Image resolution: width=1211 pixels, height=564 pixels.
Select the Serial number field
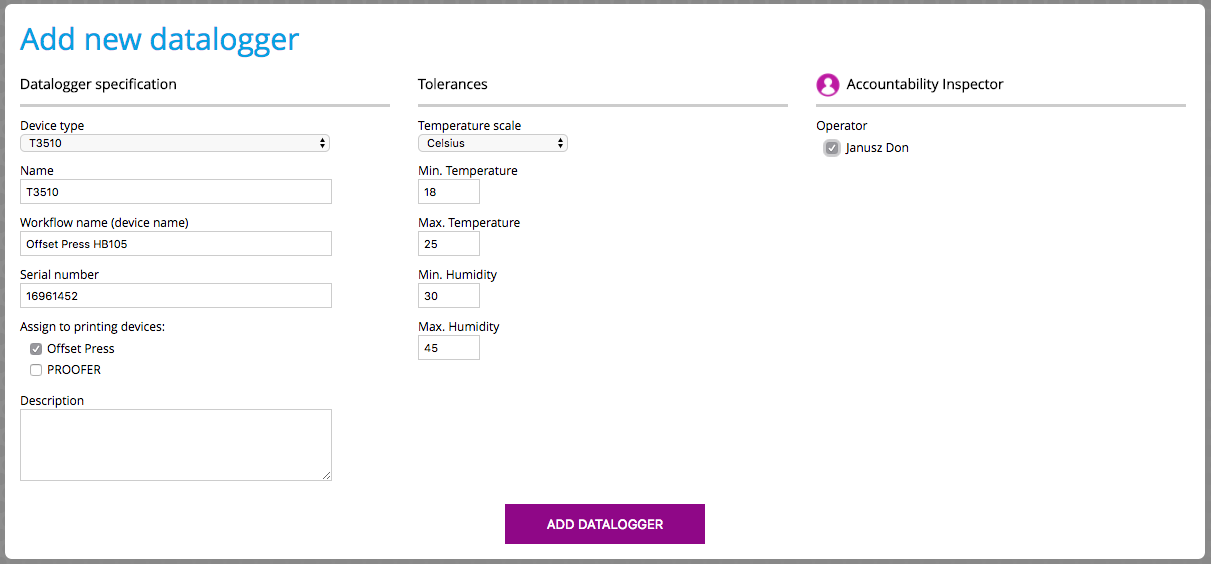[176, 296]
